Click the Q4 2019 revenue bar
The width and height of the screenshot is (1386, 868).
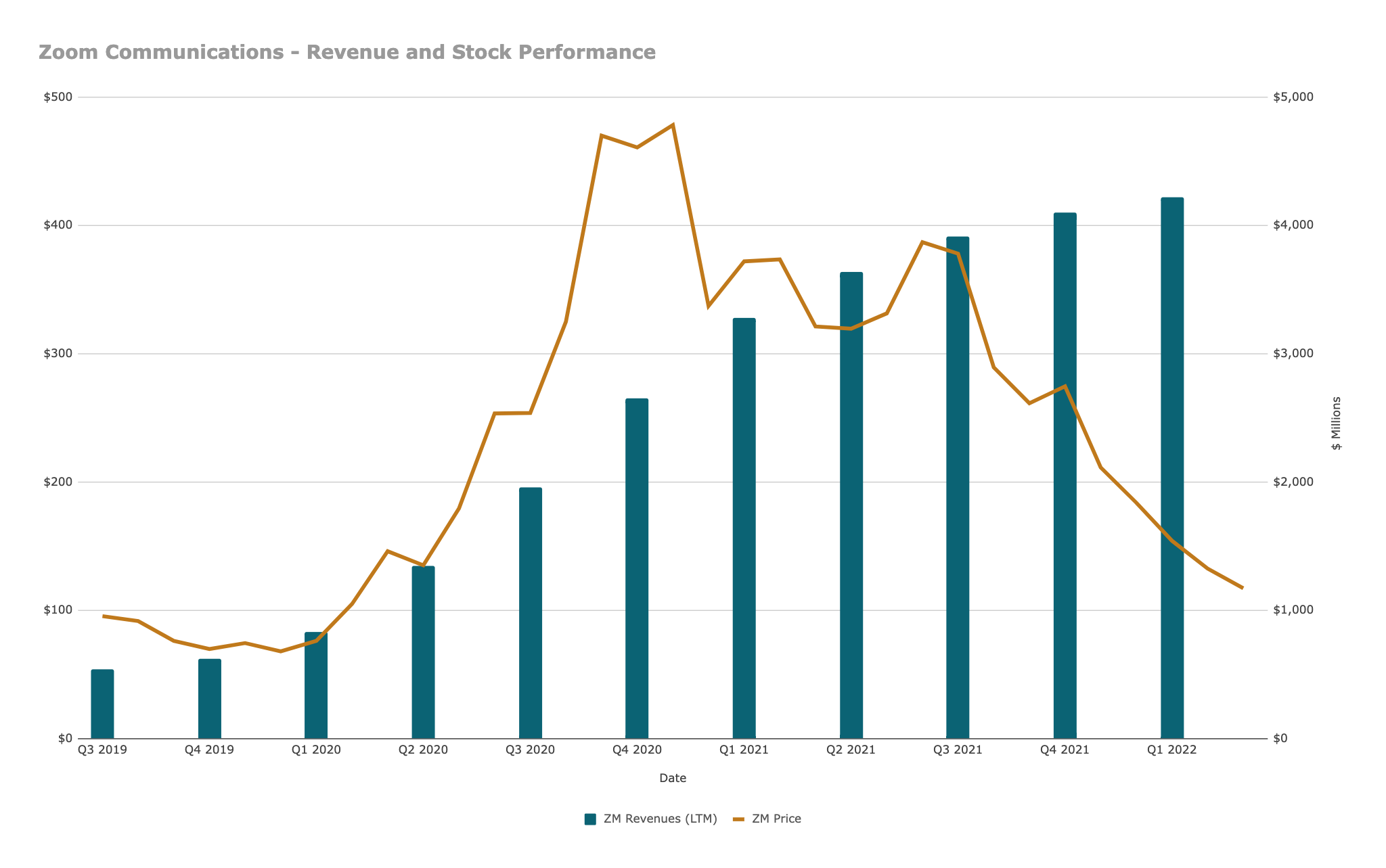(x=210, y=699)
